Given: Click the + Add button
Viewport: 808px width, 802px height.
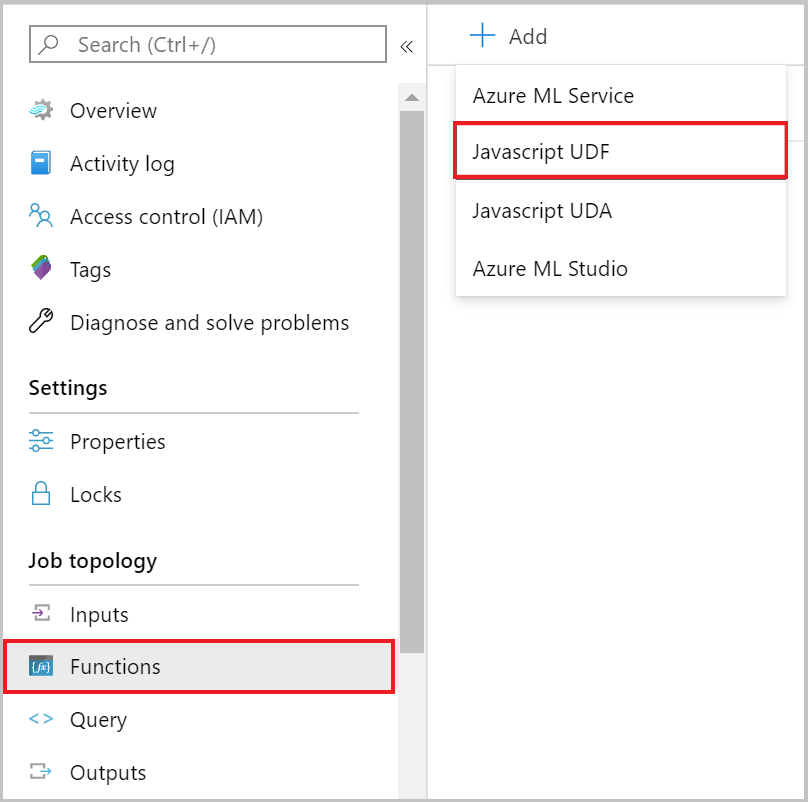Looking at the screenshot, I should coord(506,36).
